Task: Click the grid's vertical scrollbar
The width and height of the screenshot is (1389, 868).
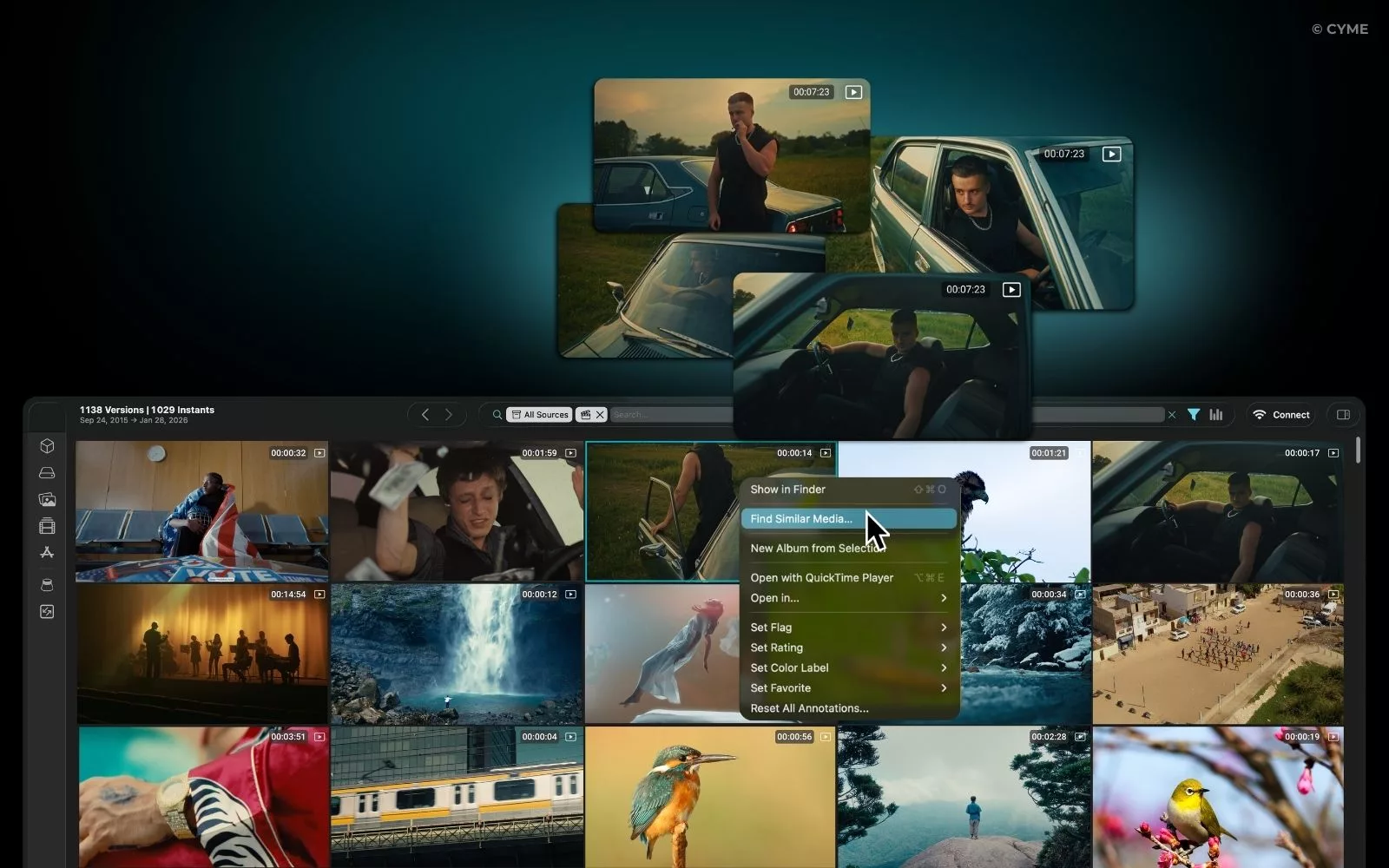Action: (1358, 451)
